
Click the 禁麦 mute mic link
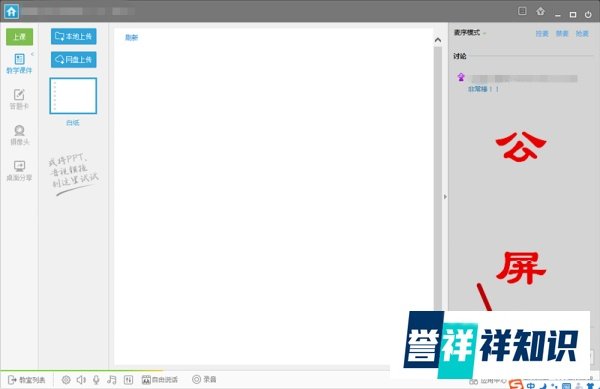[562, 34]
